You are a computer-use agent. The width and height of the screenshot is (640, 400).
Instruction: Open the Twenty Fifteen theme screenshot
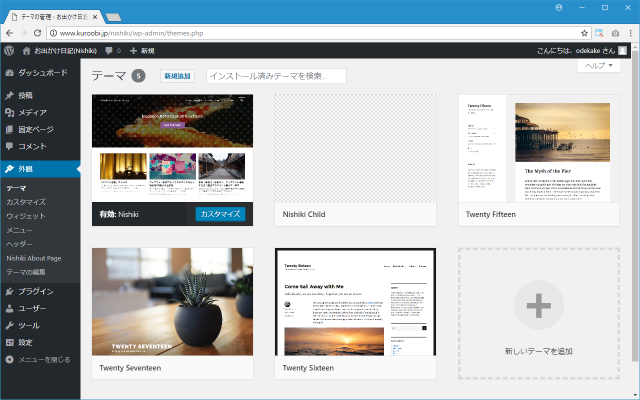[539, 148]
